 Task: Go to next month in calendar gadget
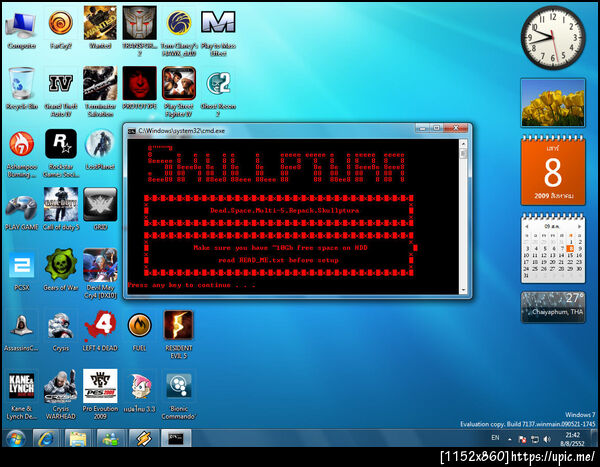pos(579,226)
